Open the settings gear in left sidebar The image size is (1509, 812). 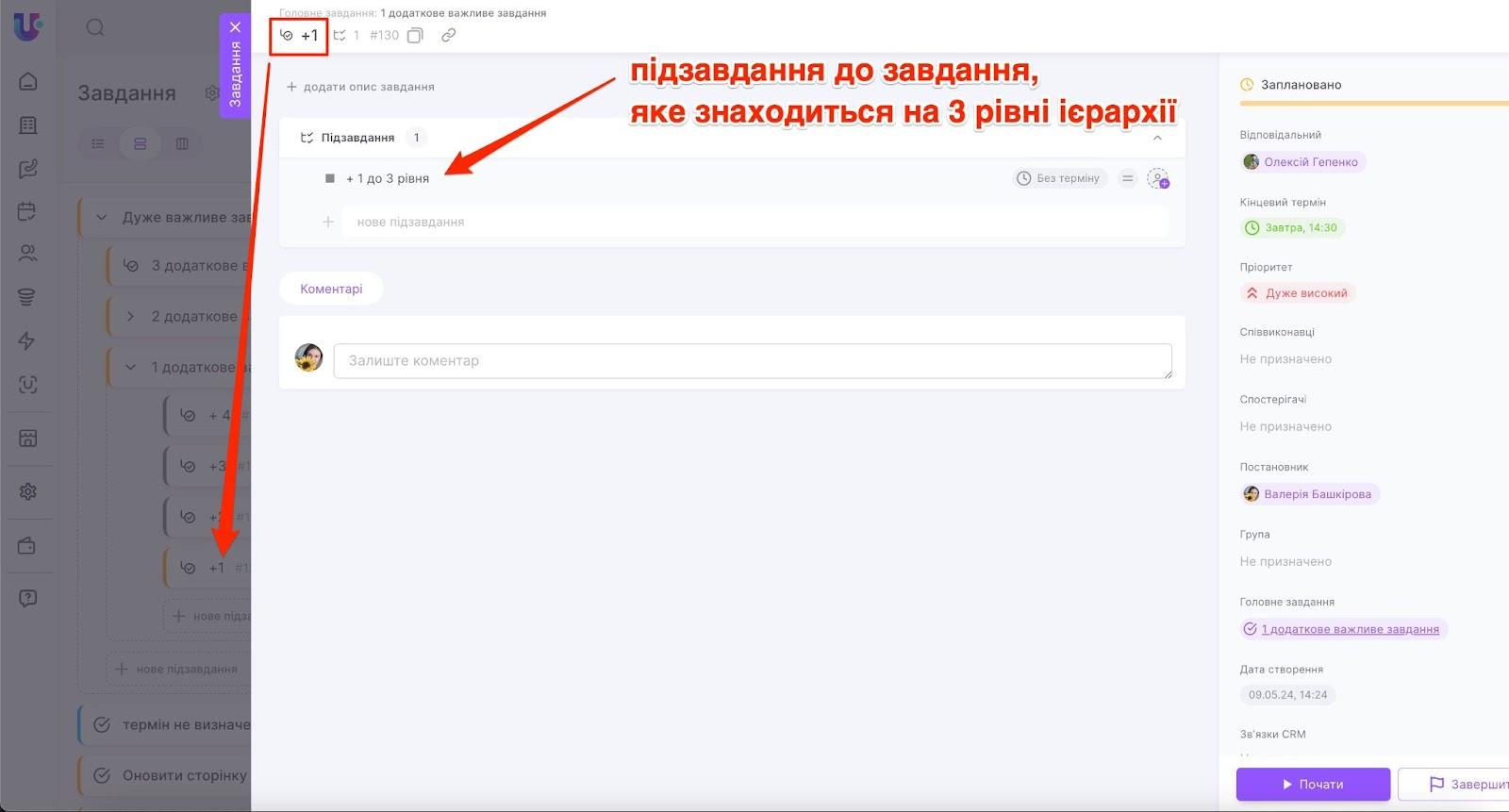click(28, 491)
